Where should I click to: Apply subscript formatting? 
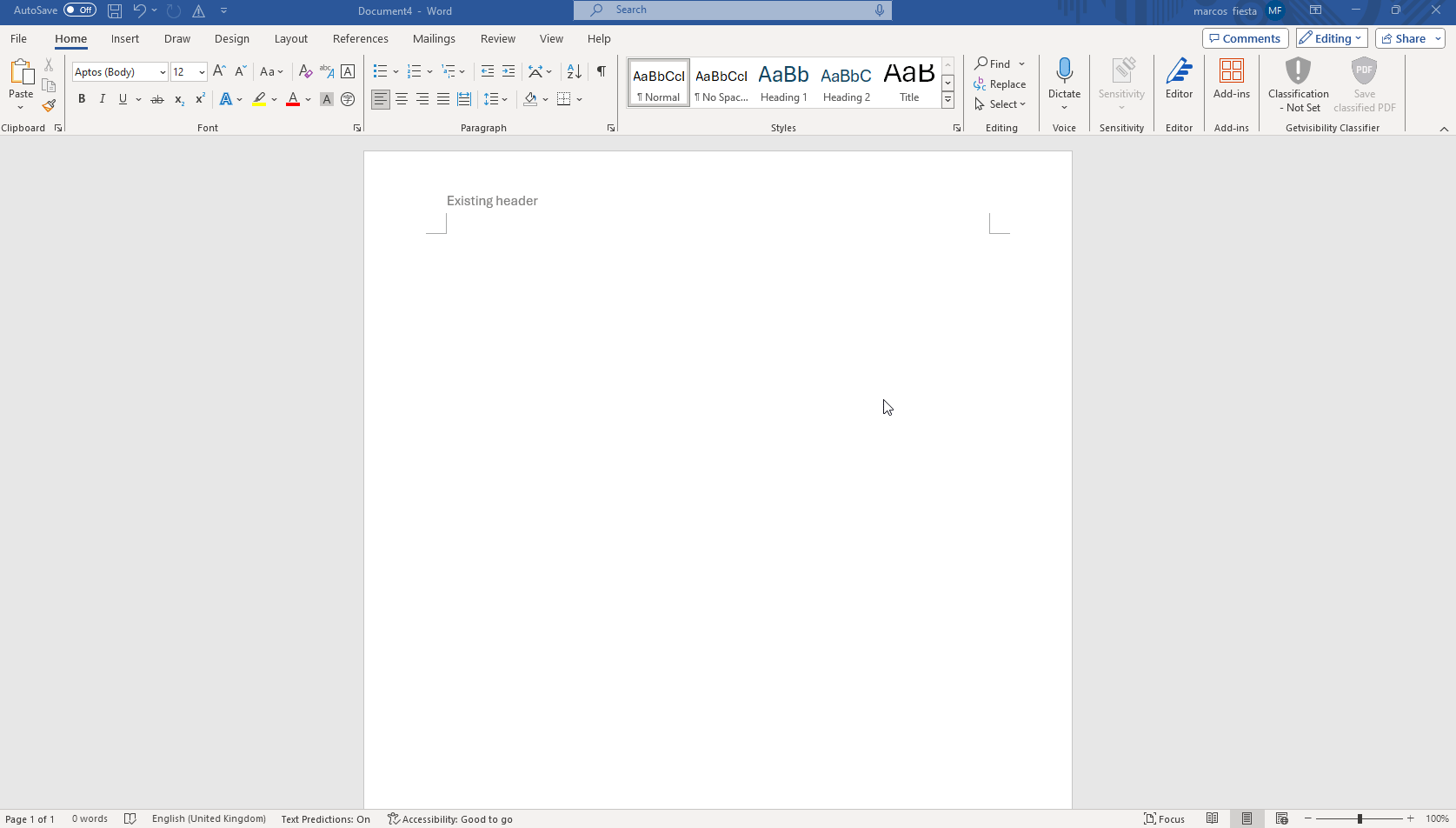tap(179, 99)
